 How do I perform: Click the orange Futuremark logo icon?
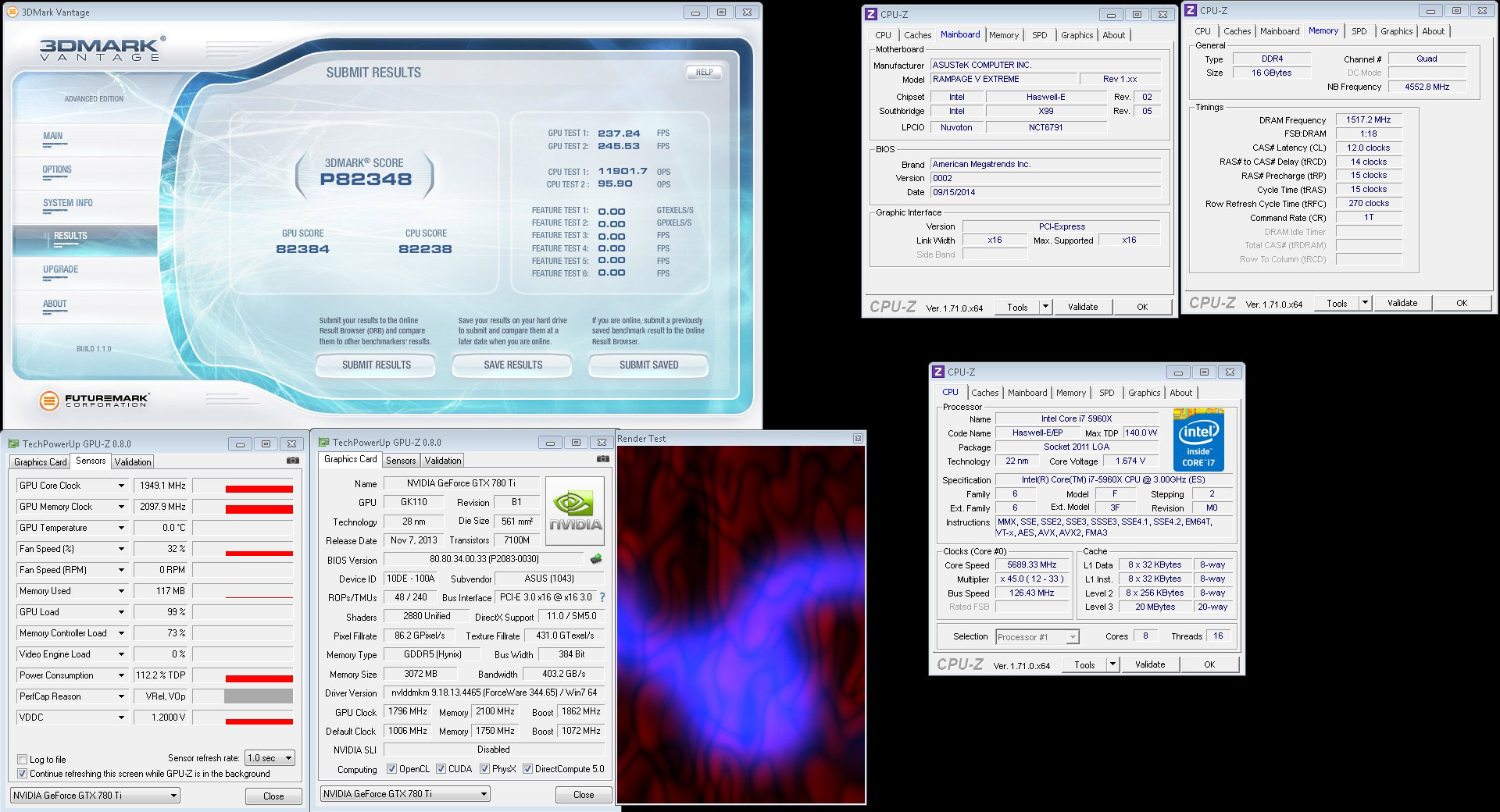click(49, 401)
